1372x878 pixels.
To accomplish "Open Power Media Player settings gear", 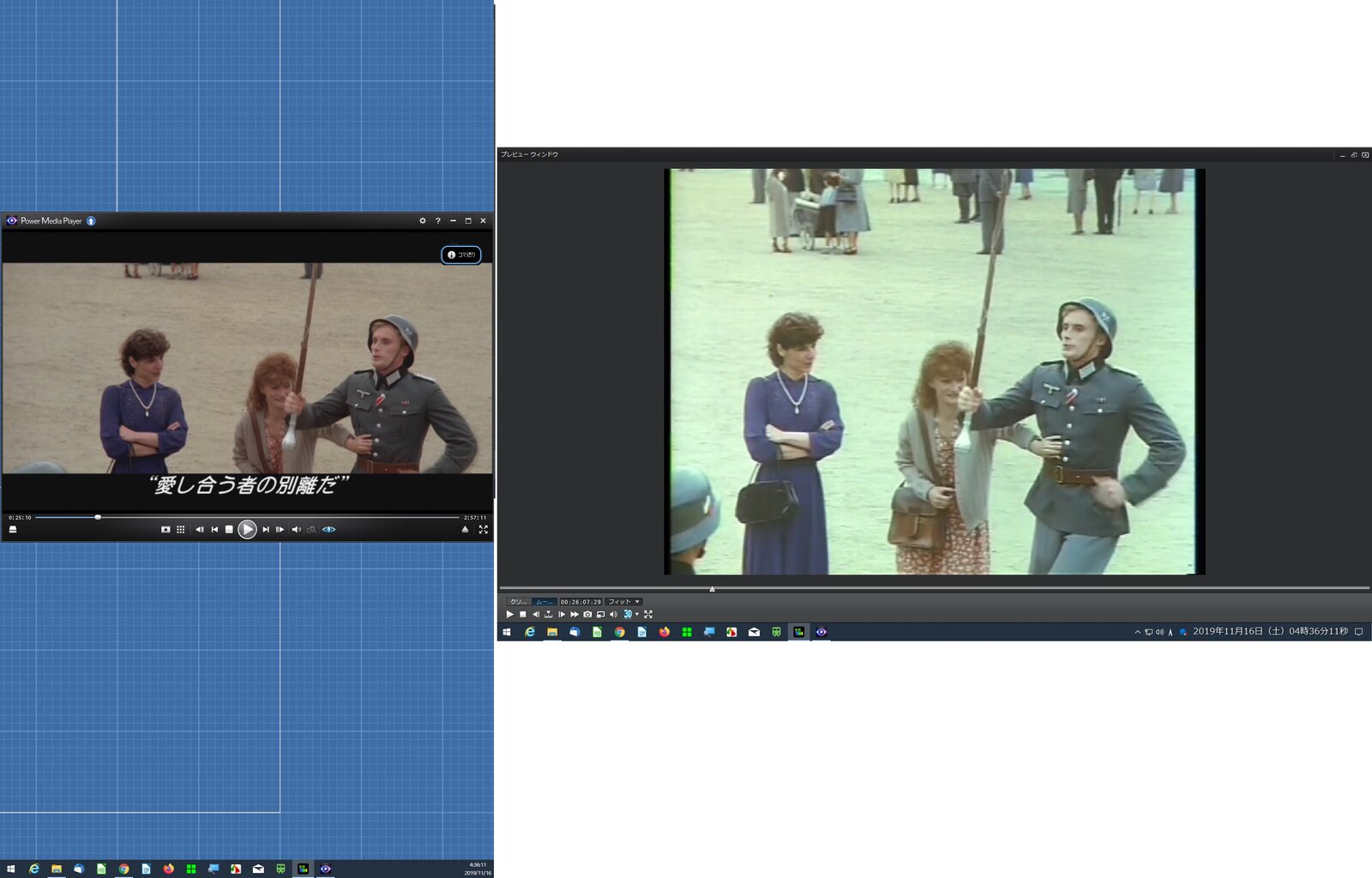I will pyautogui.click(x=422, y=220).
